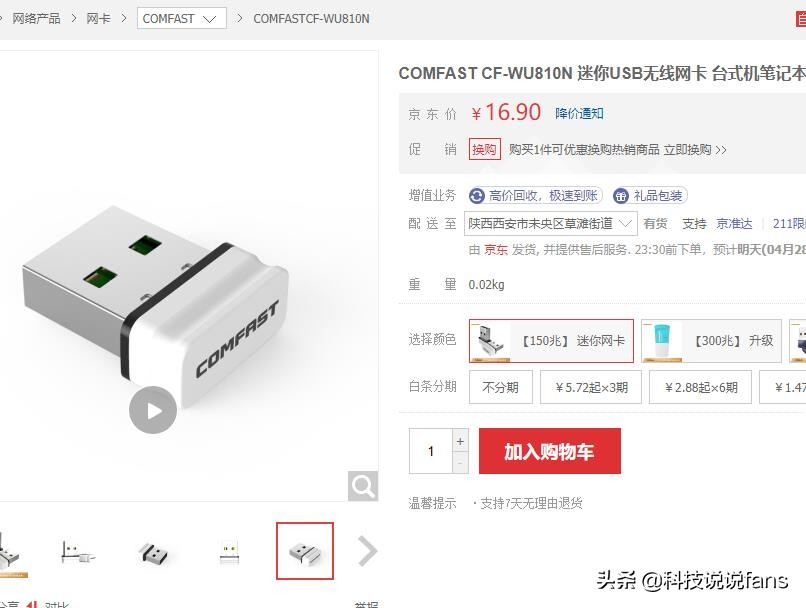Click the 降价通知 price alert link

[x=579, y=113]
